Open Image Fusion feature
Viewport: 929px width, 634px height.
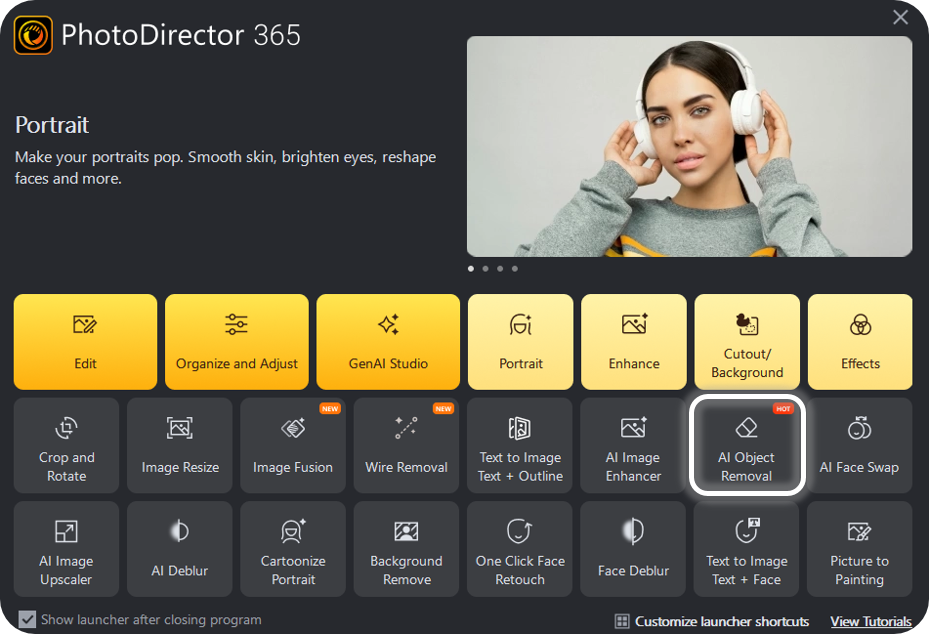pos(293,446)
